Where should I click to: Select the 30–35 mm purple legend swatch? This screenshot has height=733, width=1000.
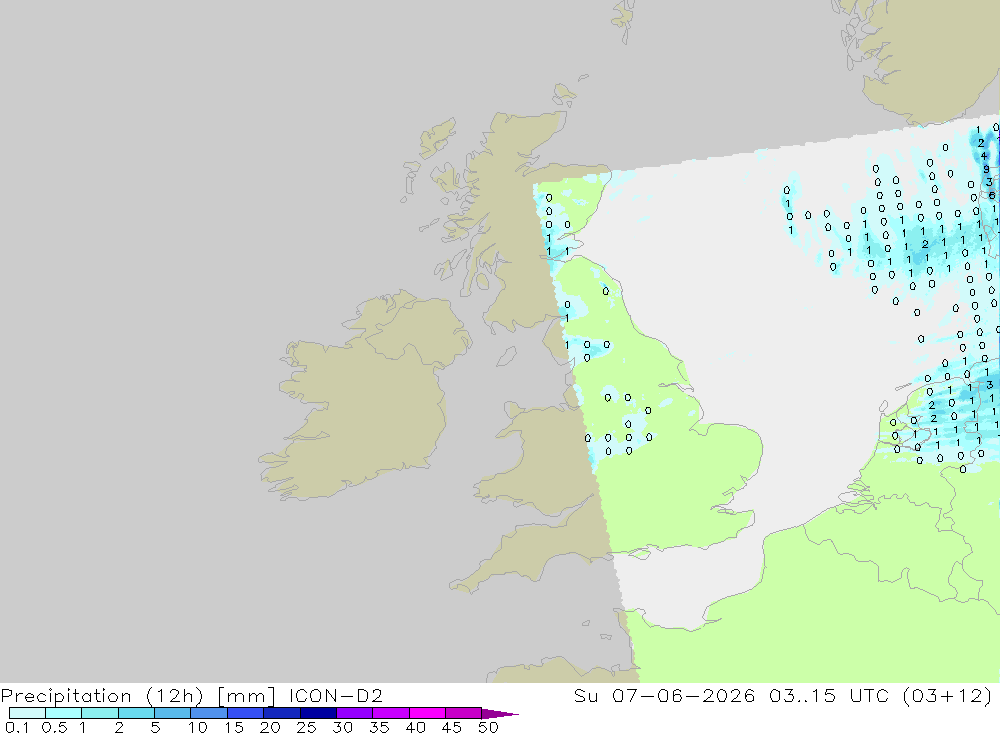pos(354,713)
